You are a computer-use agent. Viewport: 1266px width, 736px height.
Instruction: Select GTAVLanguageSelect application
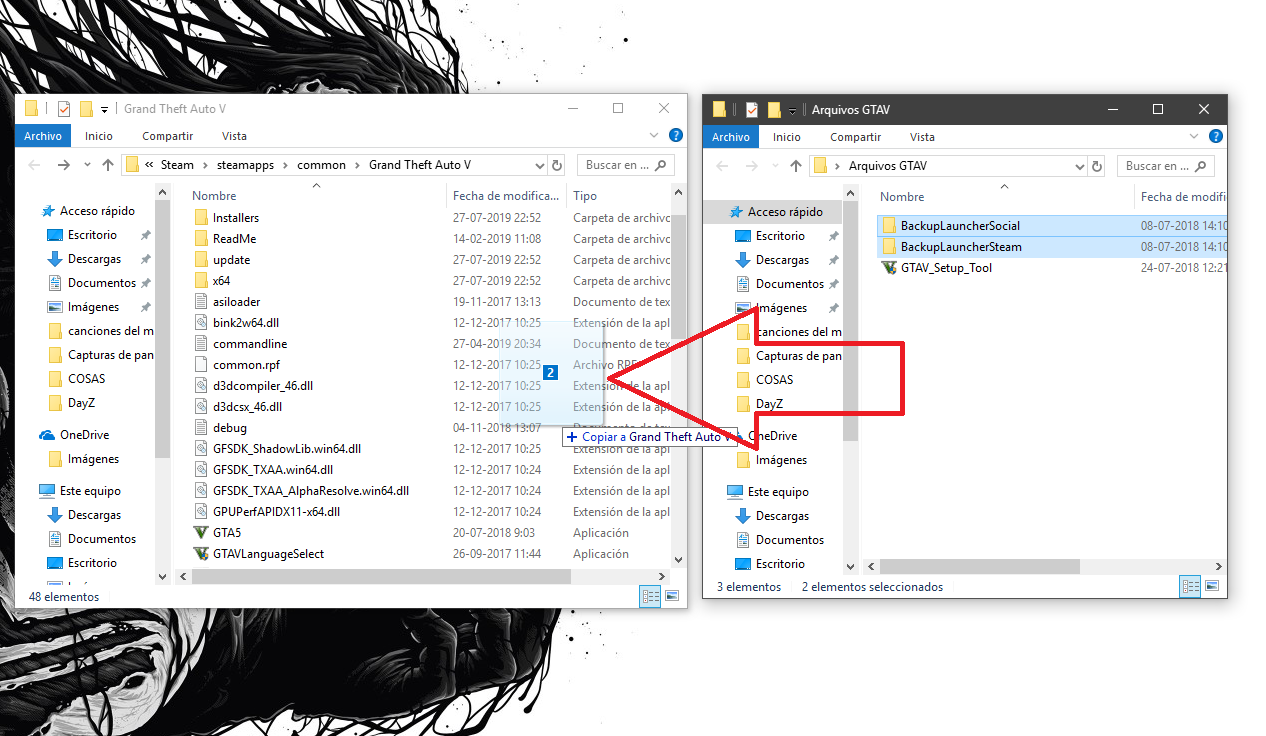tap(268, 553)
